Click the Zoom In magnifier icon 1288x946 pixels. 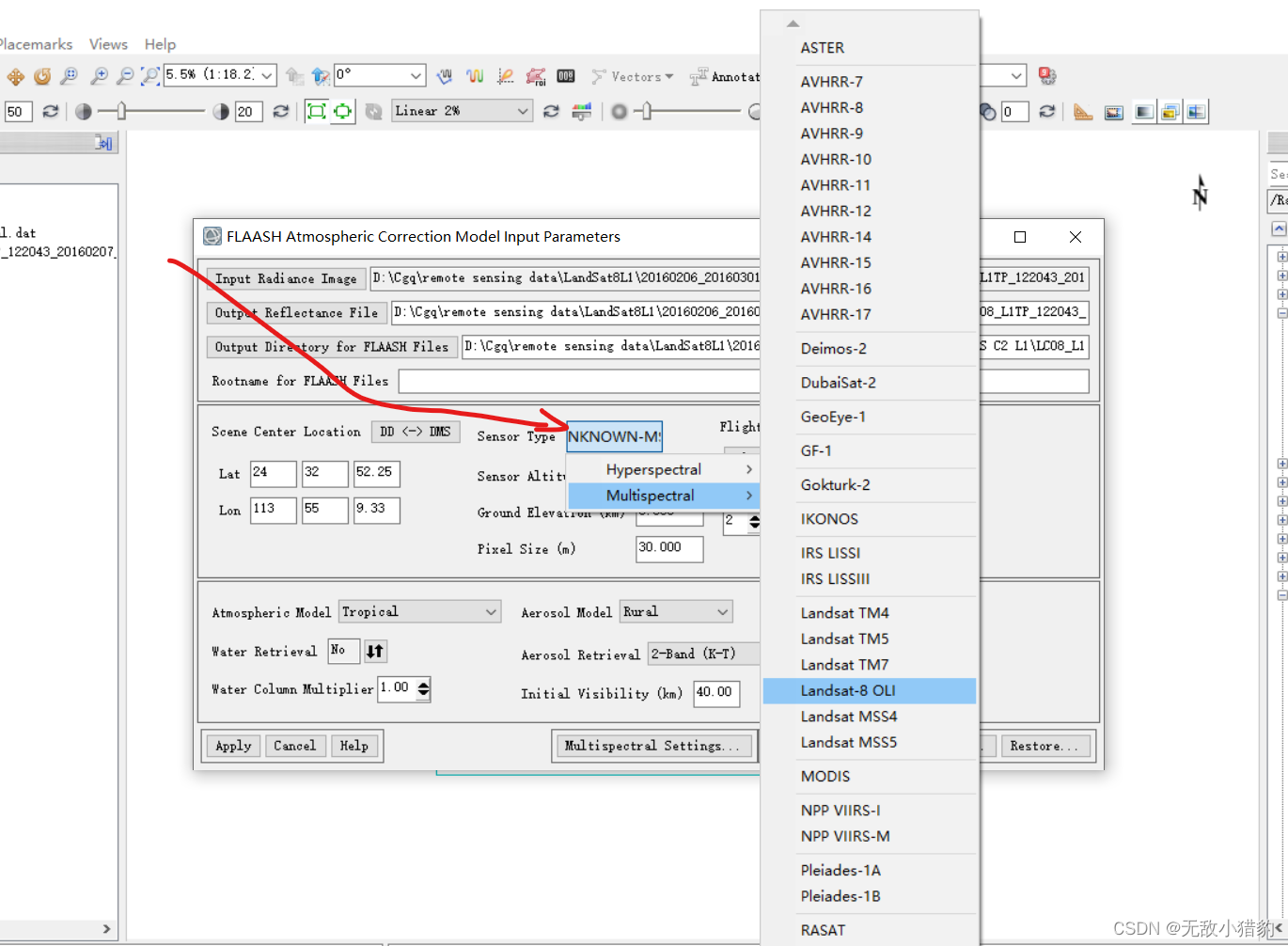point(99,76)
